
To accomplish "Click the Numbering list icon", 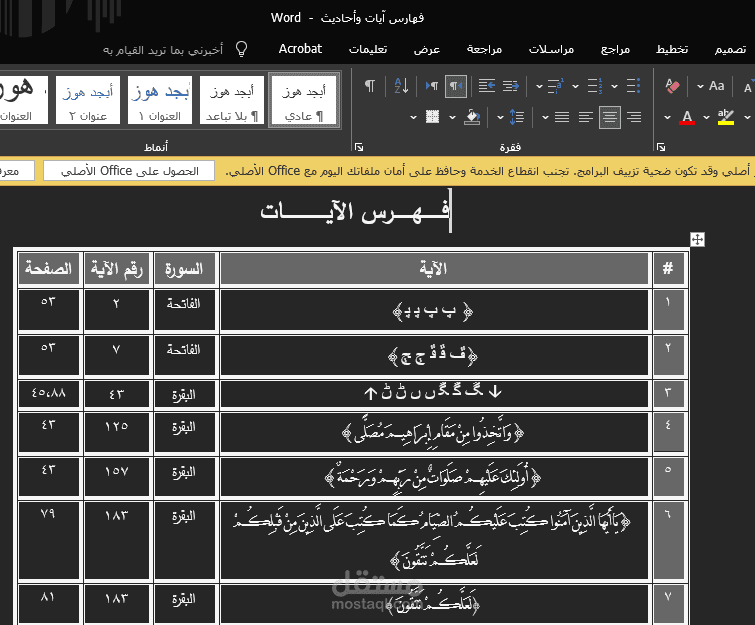I will click(595, 86).
